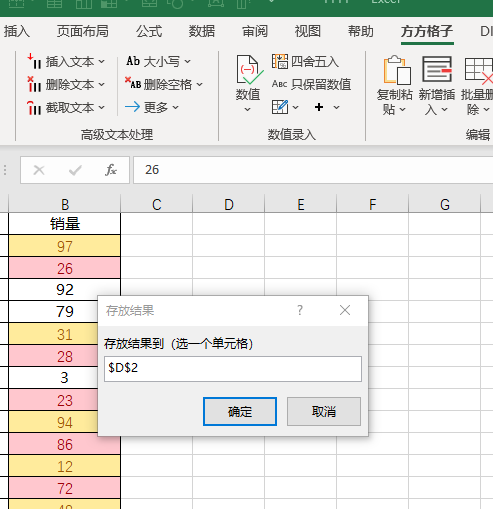Select column D header
The width and height of the screenshot is (493, 509).
pos(229,204)
